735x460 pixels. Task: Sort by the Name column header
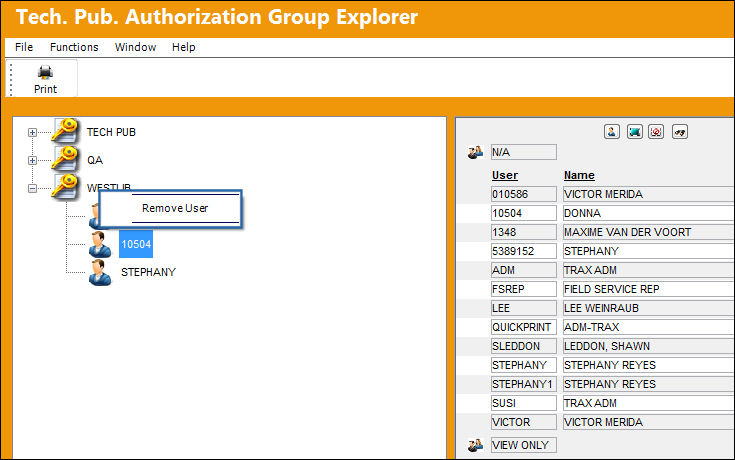[579, 175]
